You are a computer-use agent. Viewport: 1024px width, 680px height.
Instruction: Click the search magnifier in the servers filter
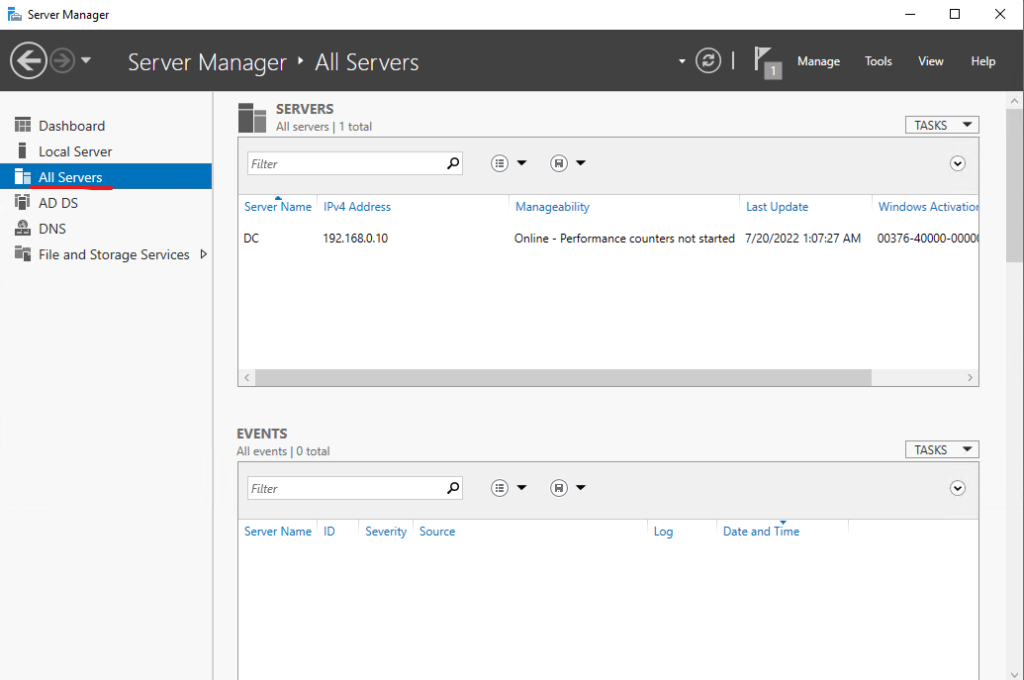(x=452, y=162)
